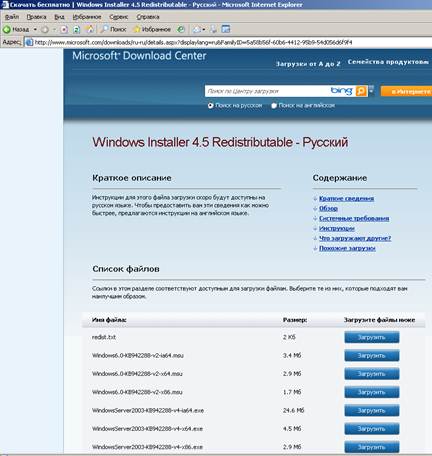Download redist.txt with its Загрузить button
Viewport: 432px width, 456px height.
pyautogui.click(x=372, y=337)
